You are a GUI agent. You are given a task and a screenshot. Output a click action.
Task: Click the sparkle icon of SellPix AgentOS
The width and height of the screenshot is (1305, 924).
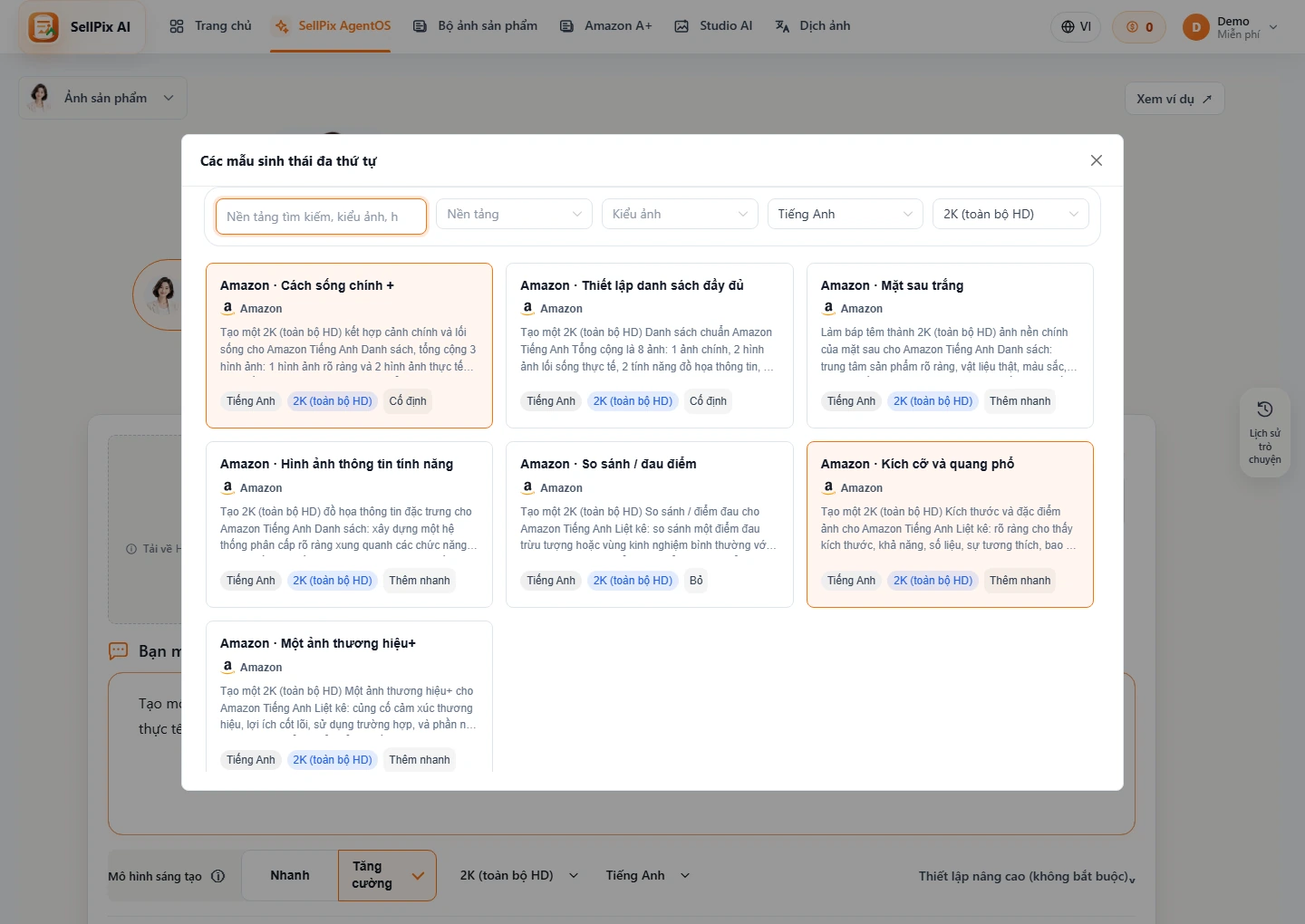coord(282,26)
